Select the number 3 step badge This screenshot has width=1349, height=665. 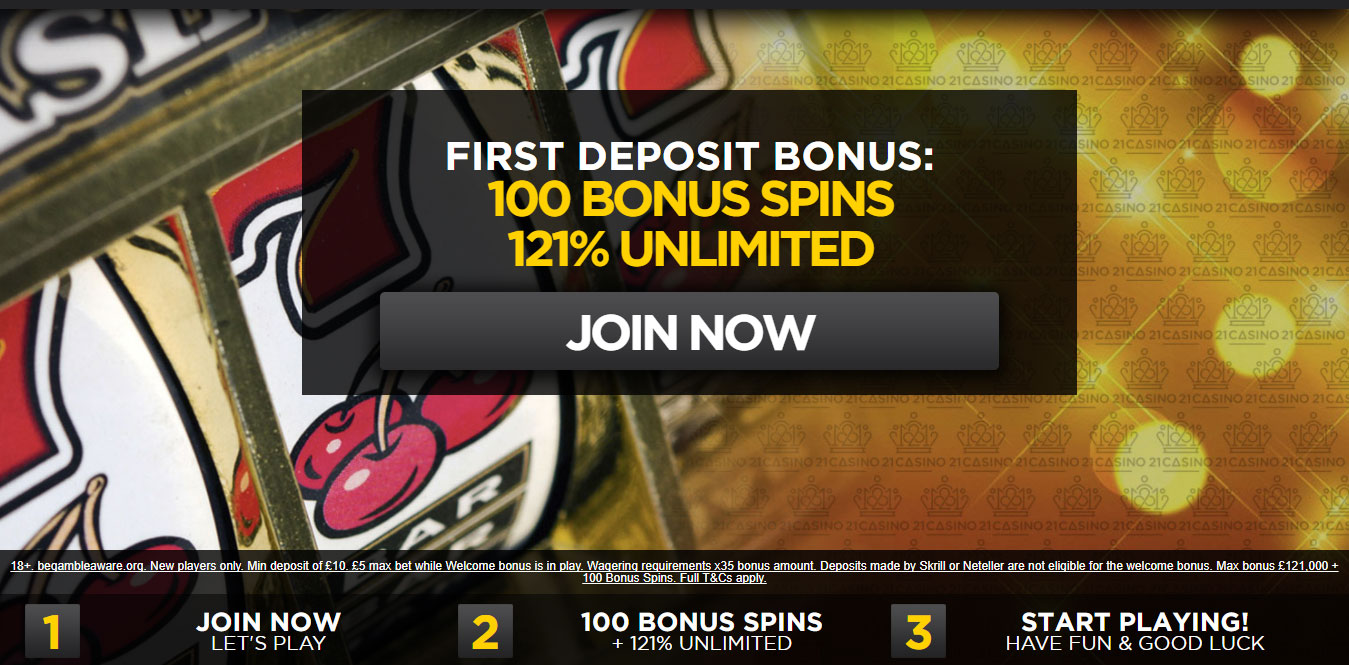[x=918, y=631]
